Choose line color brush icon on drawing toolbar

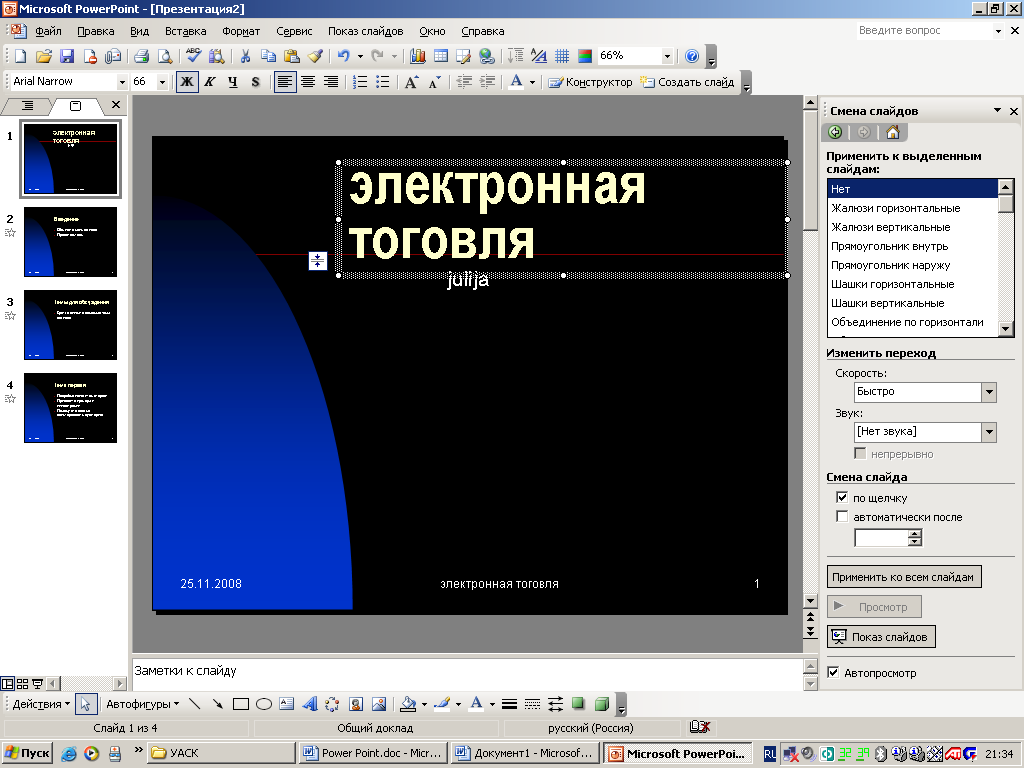click(442, 704)
